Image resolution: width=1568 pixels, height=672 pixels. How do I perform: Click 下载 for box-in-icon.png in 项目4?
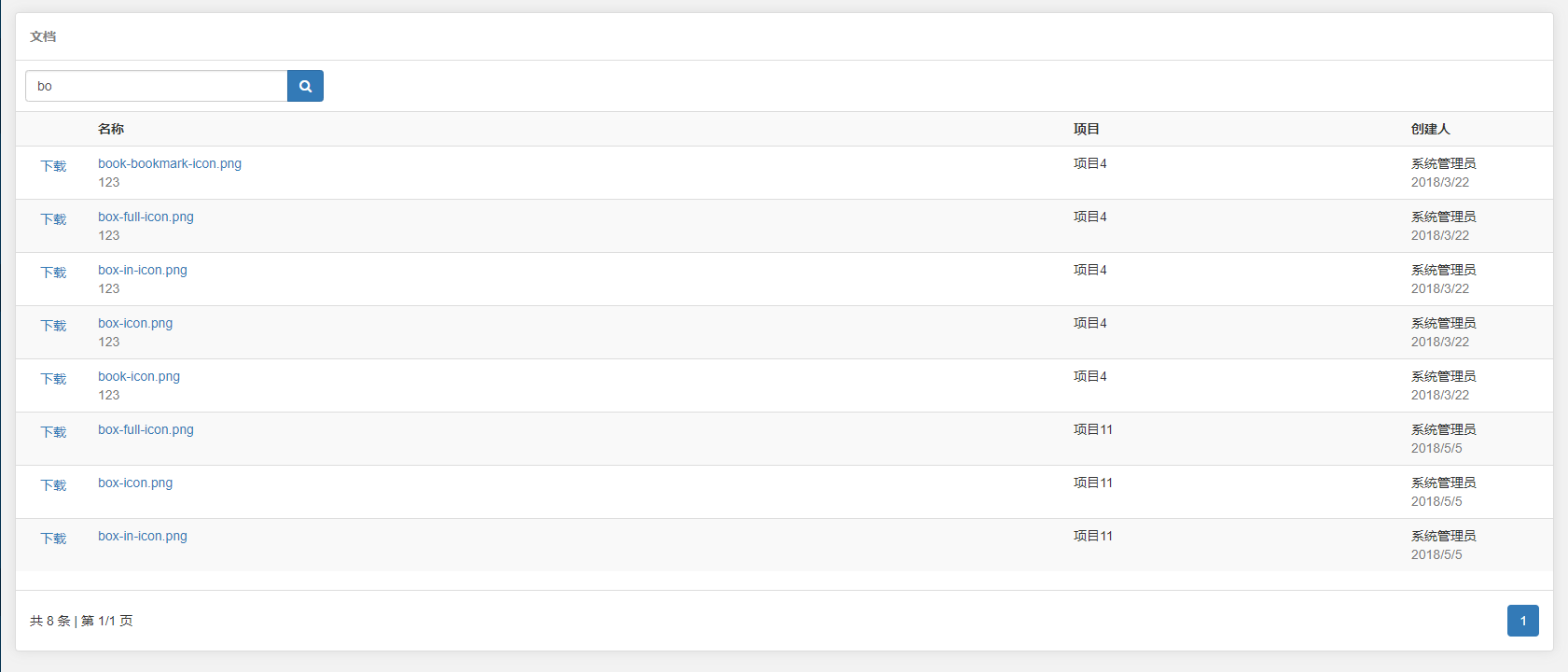point(53,273)
